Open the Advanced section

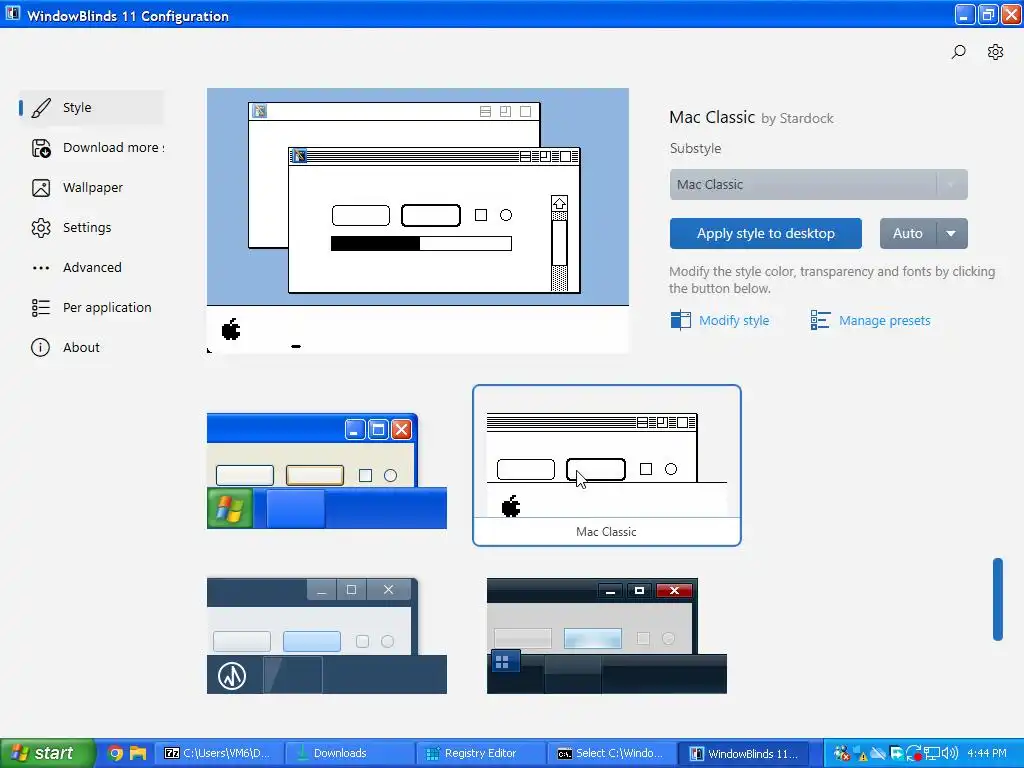91,268
